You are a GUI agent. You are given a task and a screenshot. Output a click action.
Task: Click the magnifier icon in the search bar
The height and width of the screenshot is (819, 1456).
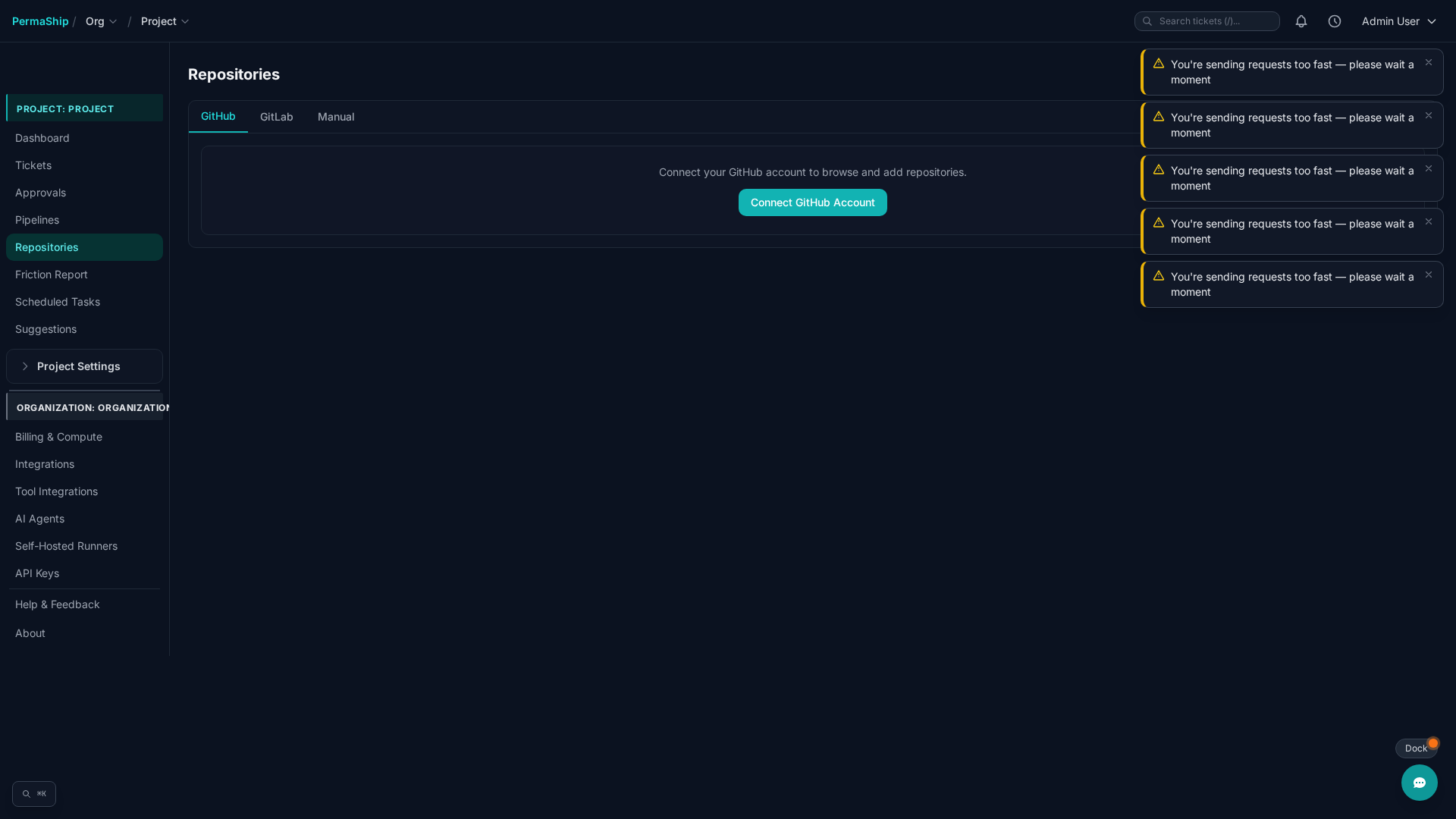coord(1147,21)
